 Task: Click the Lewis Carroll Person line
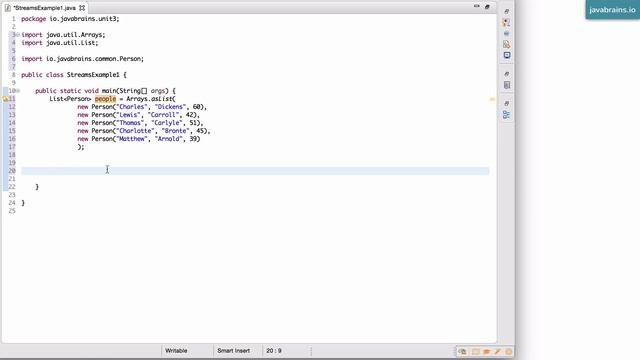click(138, 115)
